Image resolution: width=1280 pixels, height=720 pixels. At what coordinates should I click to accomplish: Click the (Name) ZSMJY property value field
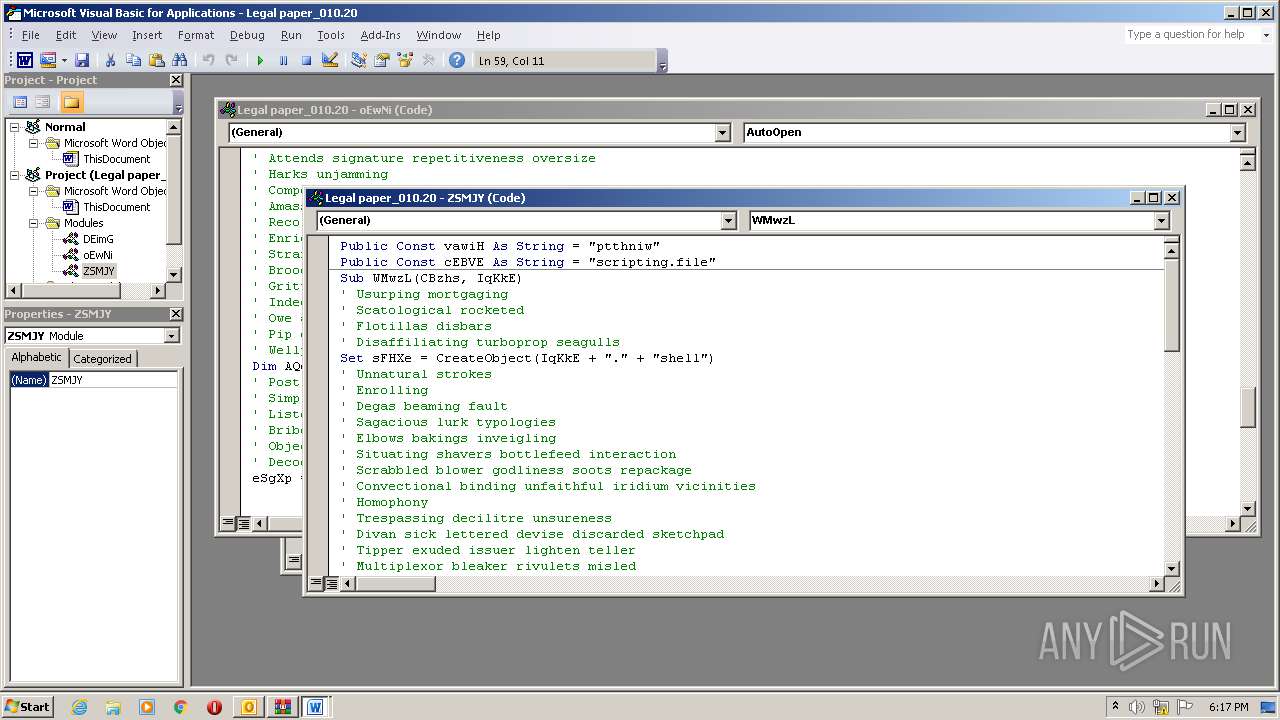click(113, 380)
